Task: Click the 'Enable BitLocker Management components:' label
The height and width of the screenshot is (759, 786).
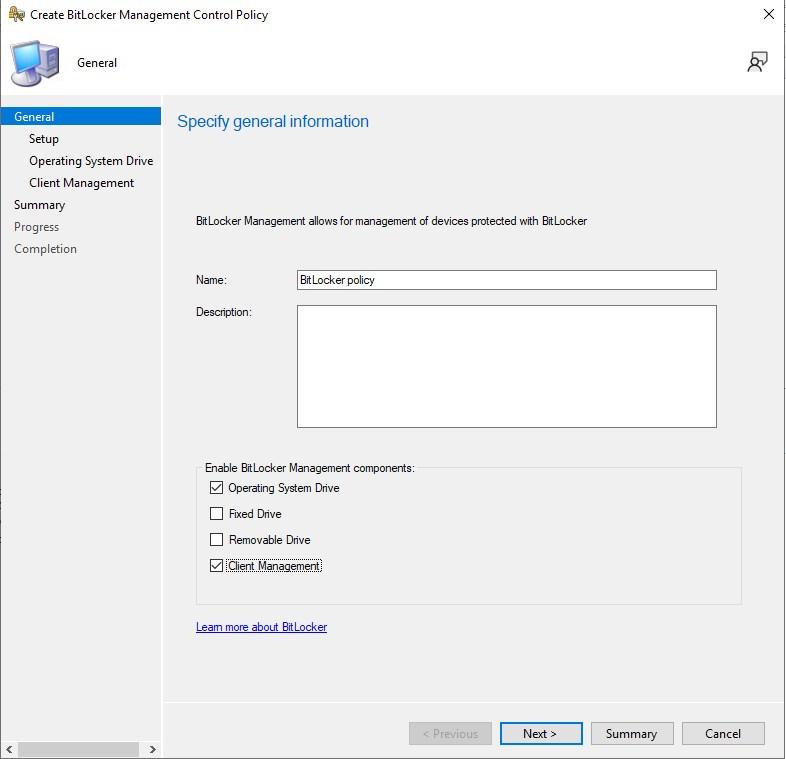Action: click(310, 468)
